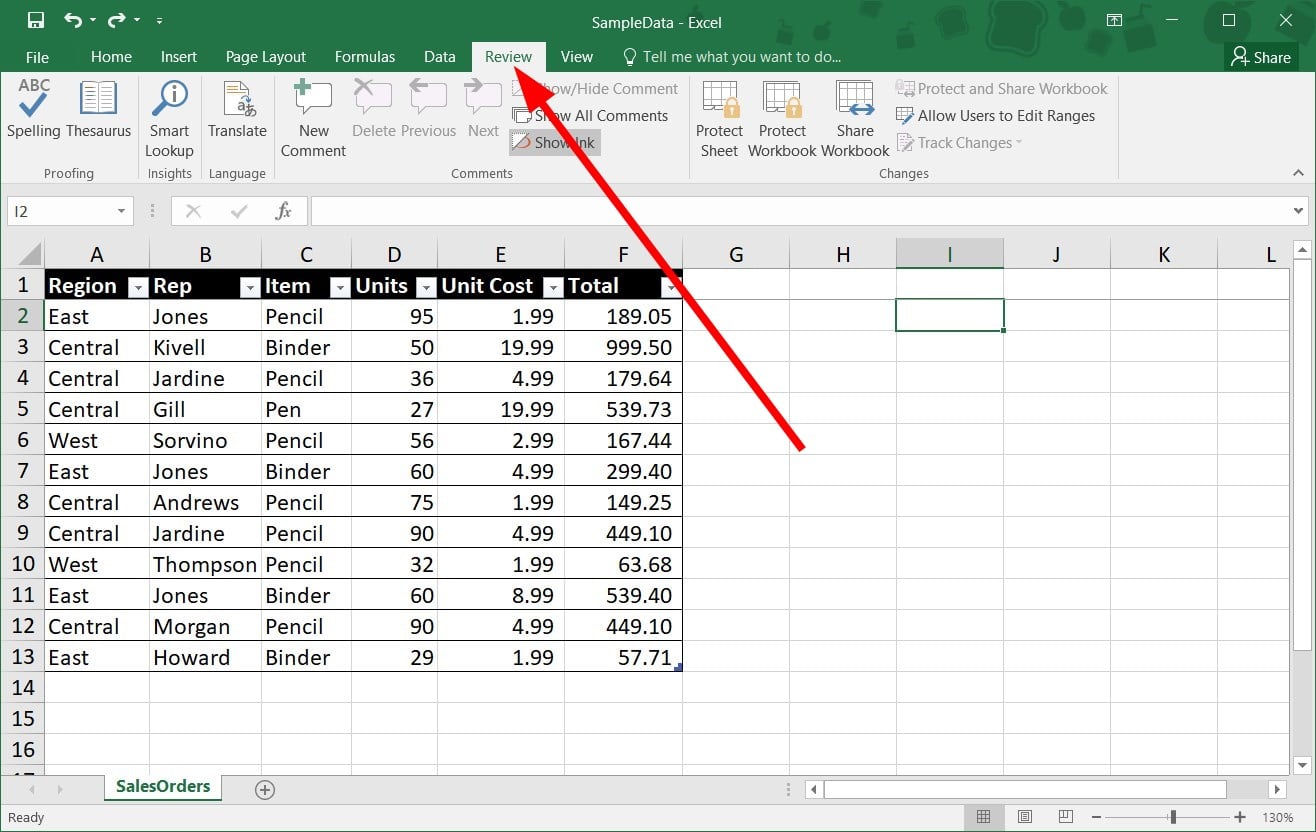Open the Page Layout ribbon tab

pyautogui.click(x=266, y=57)
